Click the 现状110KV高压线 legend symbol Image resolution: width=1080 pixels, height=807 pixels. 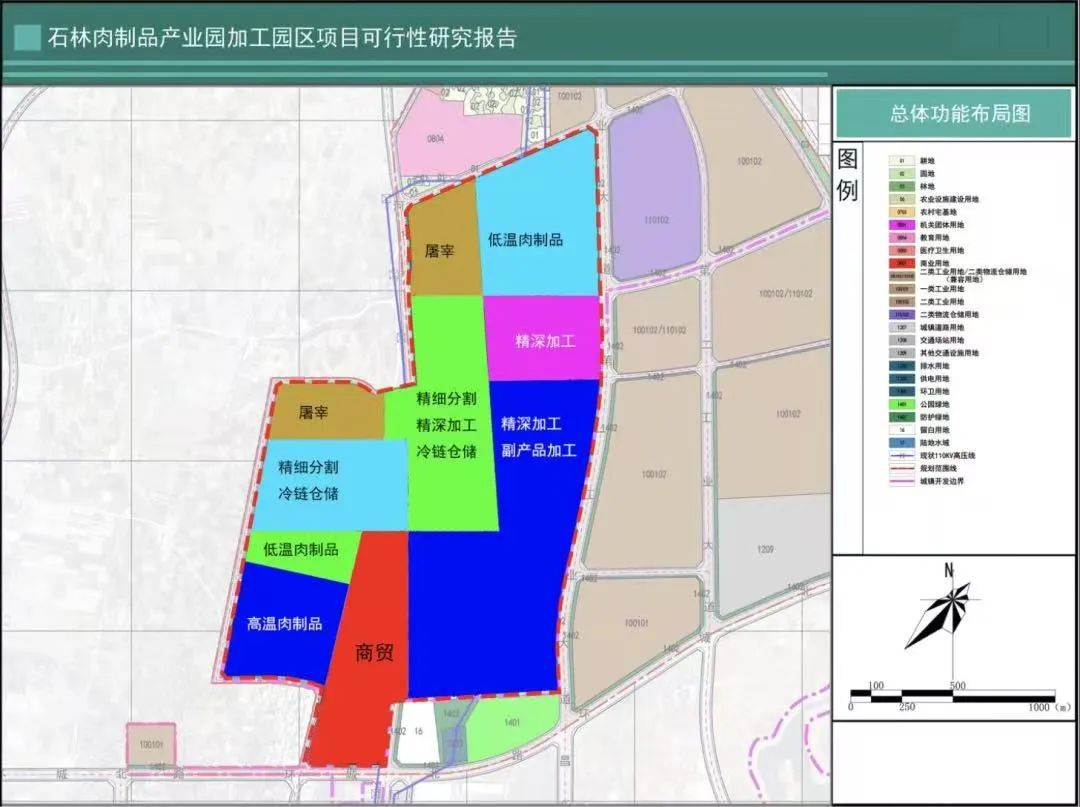(x=901, y=456)
